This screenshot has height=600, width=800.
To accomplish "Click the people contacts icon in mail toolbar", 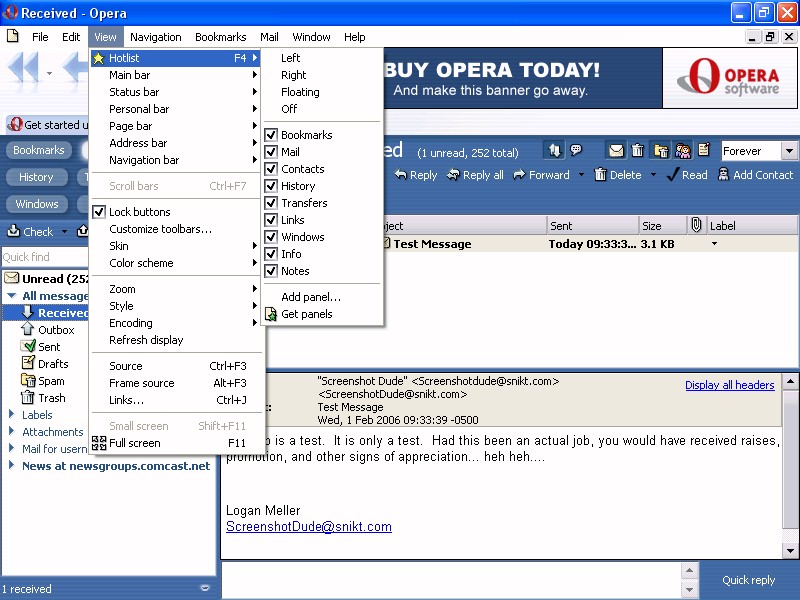I will 683,151.
